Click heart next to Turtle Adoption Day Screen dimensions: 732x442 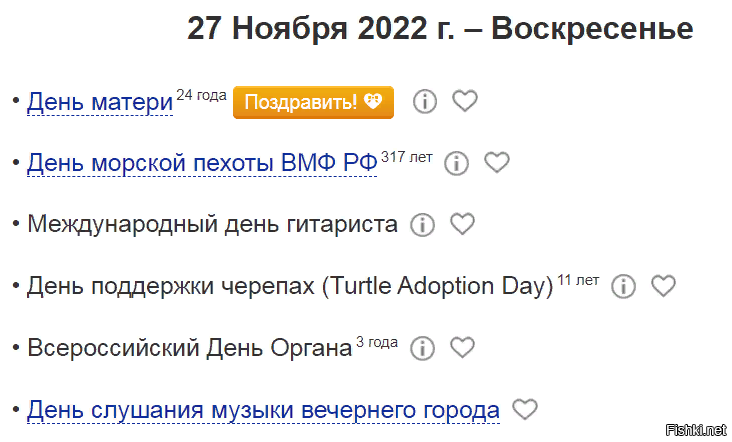664,286
